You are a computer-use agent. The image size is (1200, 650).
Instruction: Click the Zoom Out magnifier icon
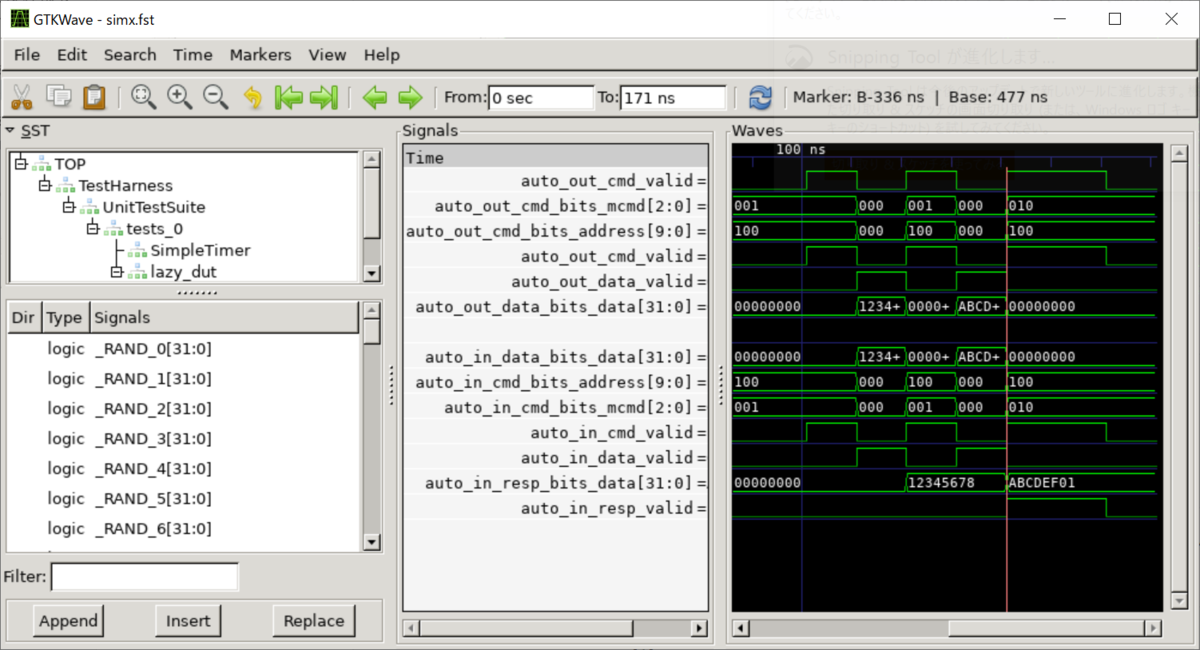coord(215,97)
